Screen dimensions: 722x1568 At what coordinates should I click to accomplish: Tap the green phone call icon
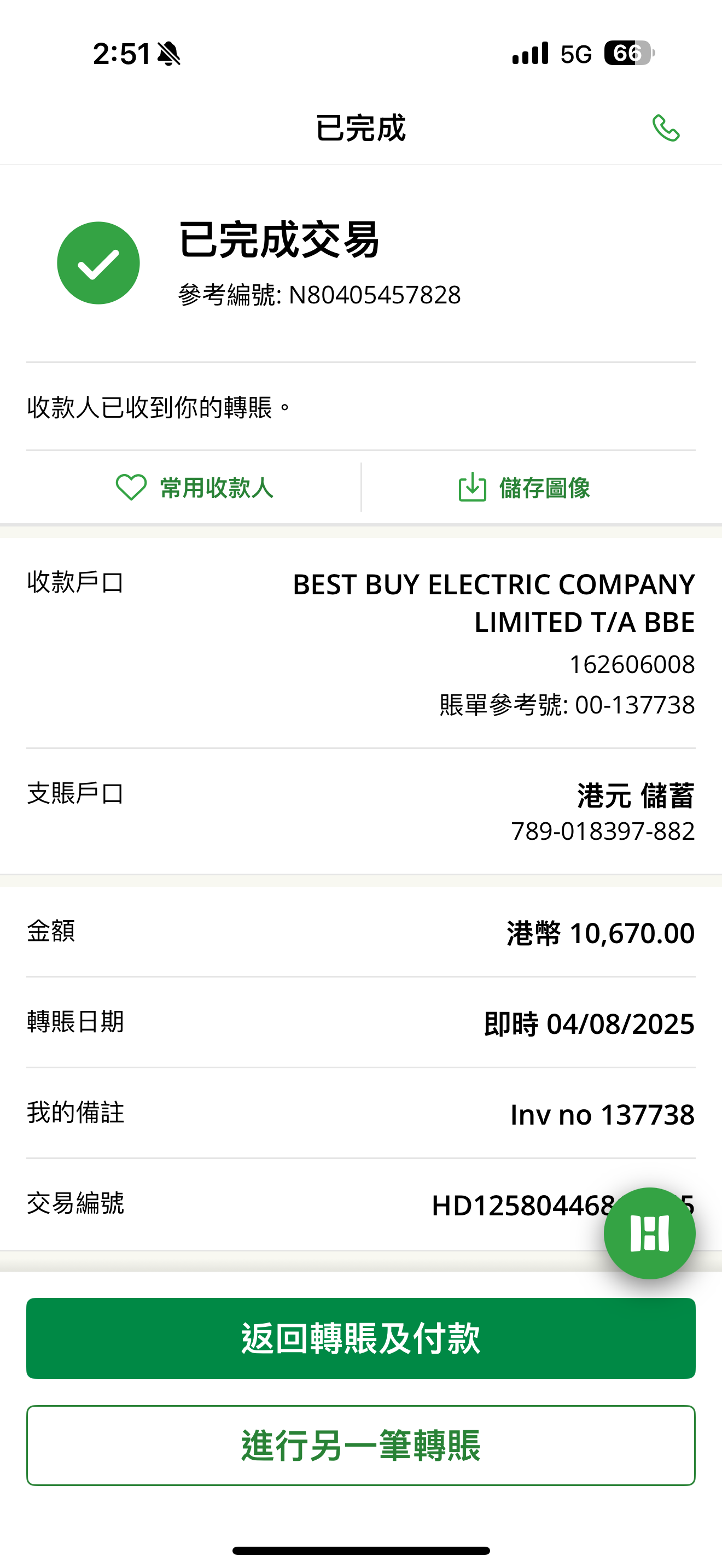(665, 128)
